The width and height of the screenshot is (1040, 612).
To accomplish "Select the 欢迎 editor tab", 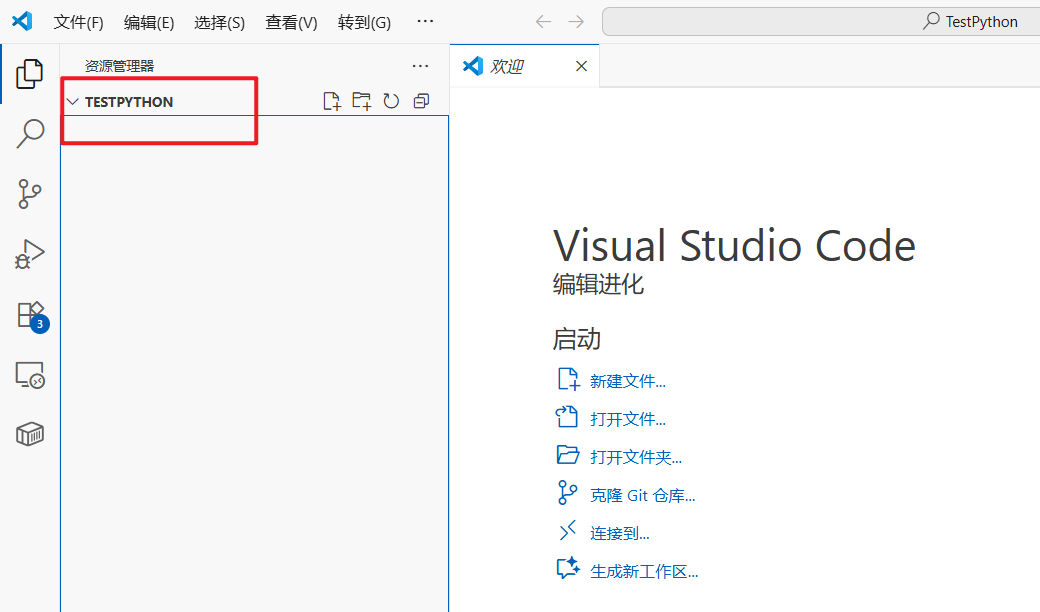I will tap(524, 66).
